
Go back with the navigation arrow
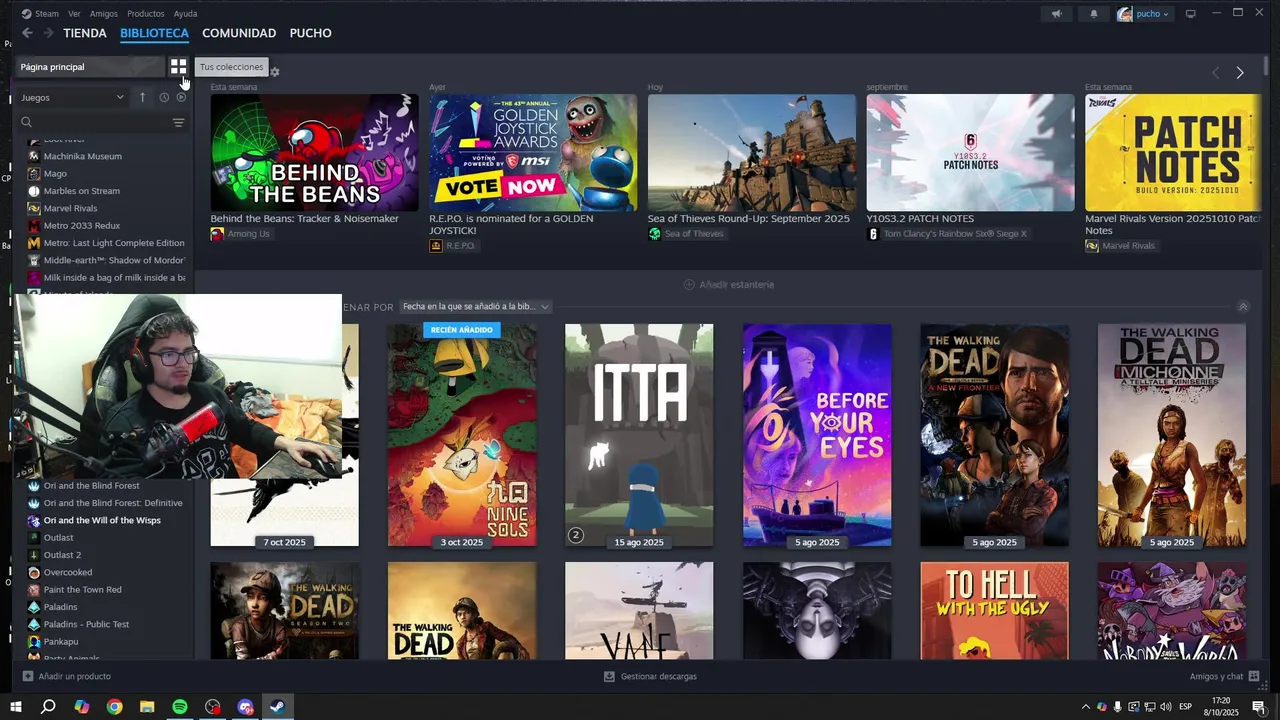click(x=27, y=33)
